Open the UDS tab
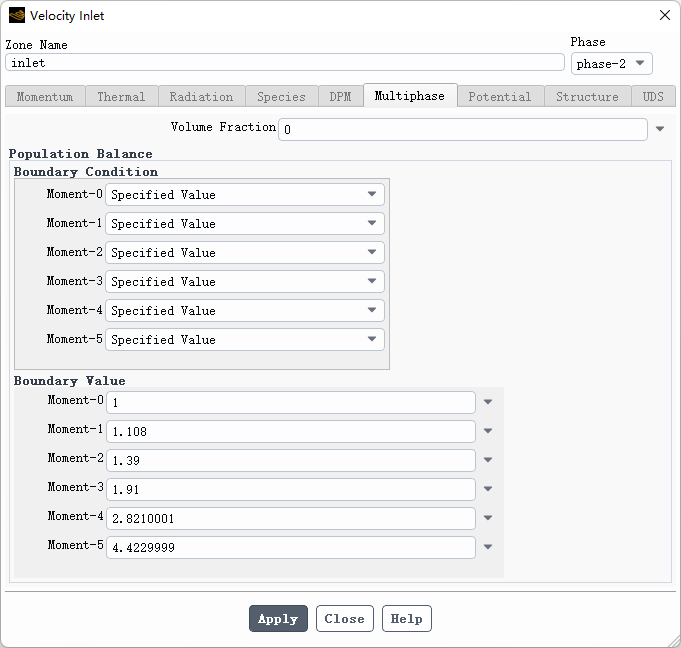Screen dimensions: 681x648 coord(653,96)
